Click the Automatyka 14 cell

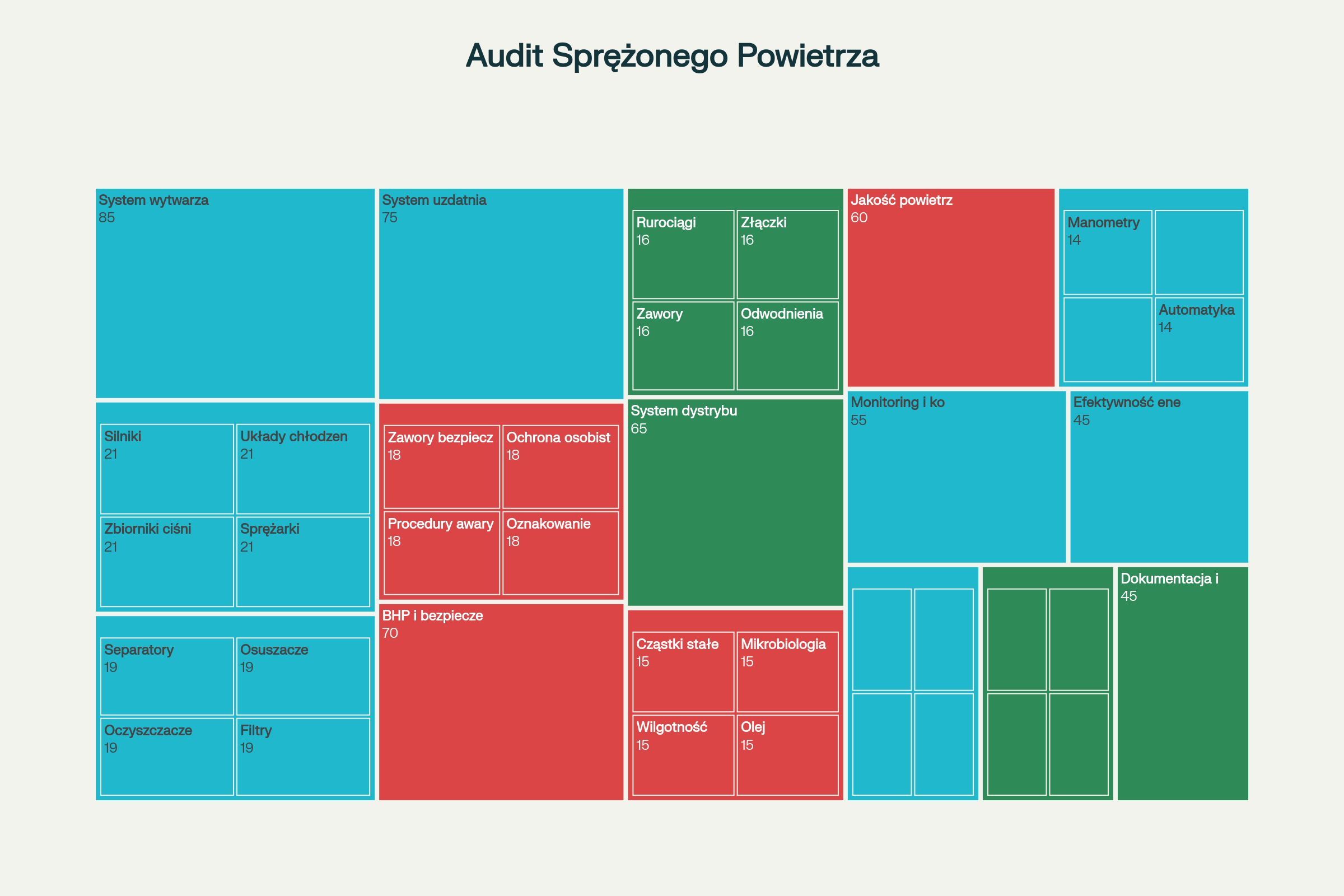[x=1198, y=339]
